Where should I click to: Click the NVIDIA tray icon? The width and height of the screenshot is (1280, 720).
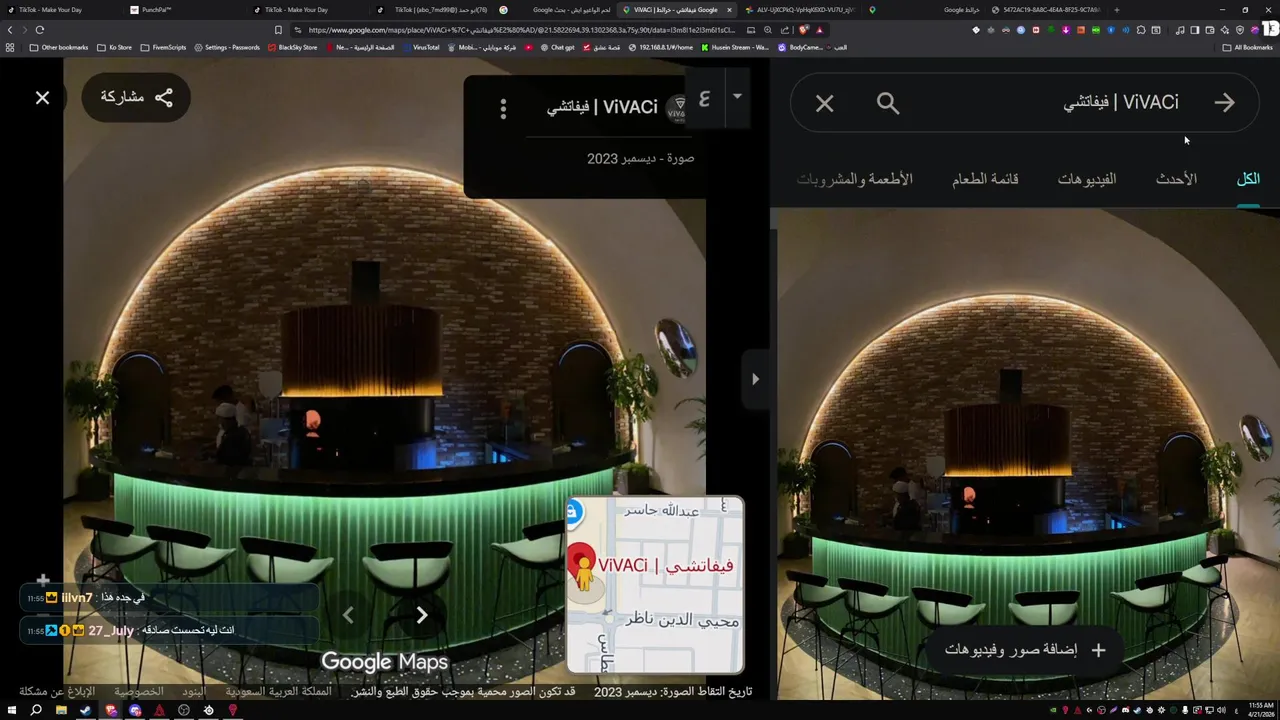(1054, 710)
